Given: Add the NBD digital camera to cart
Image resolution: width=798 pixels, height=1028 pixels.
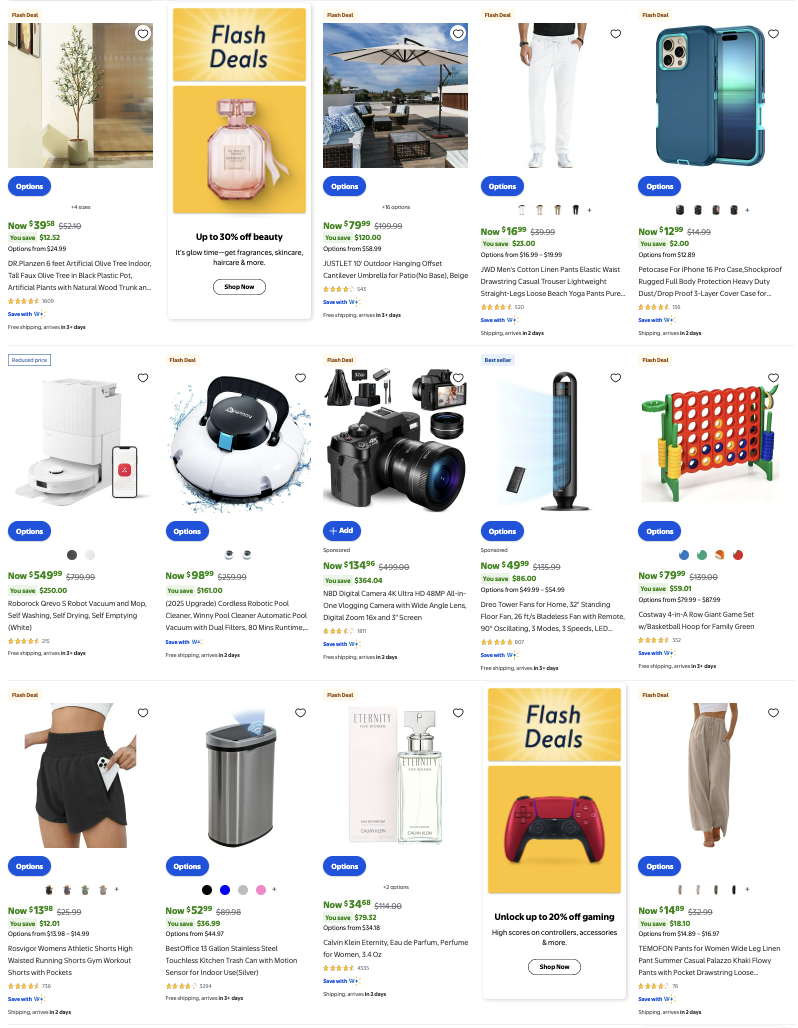Looking at the screenshot, I should 342,530.
